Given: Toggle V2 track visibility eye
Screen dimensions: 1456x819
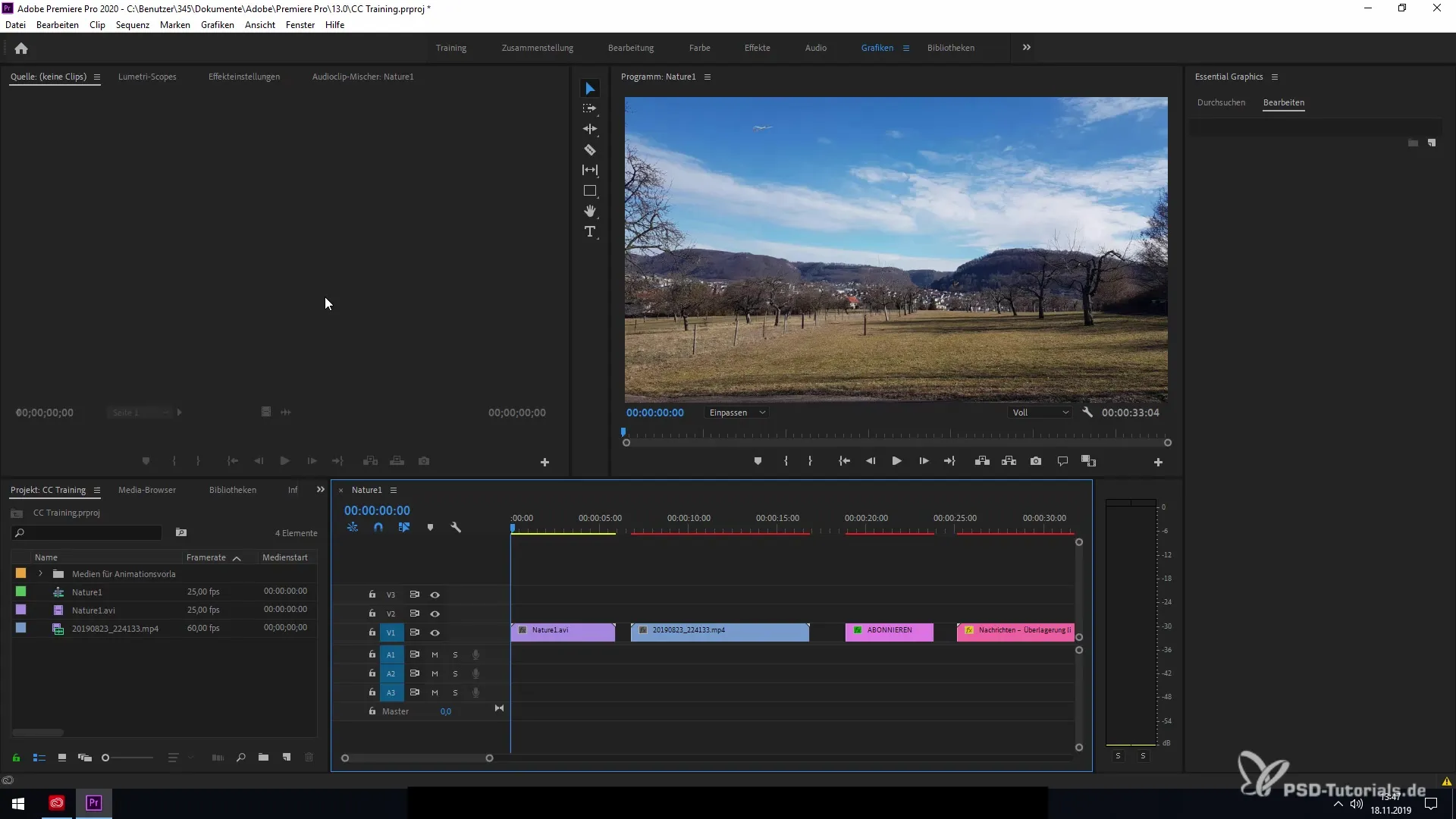Looking at the screenshot, I should click(x=435, y=613).
